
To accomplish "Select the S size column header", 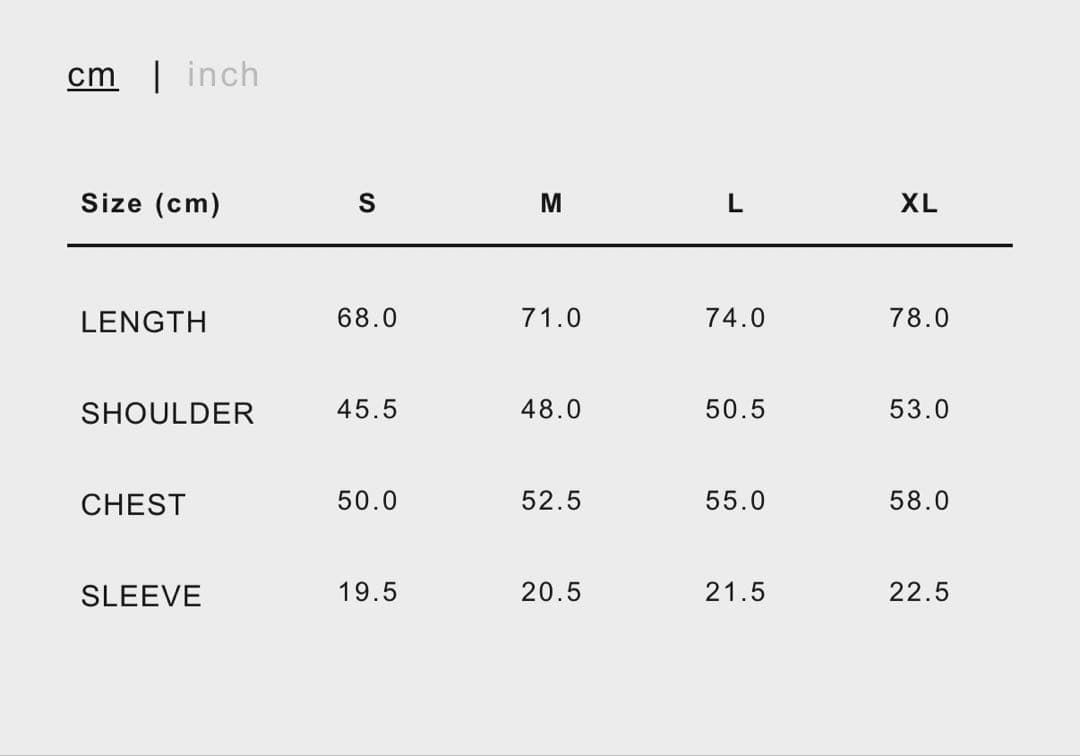I will click(367, 204).
